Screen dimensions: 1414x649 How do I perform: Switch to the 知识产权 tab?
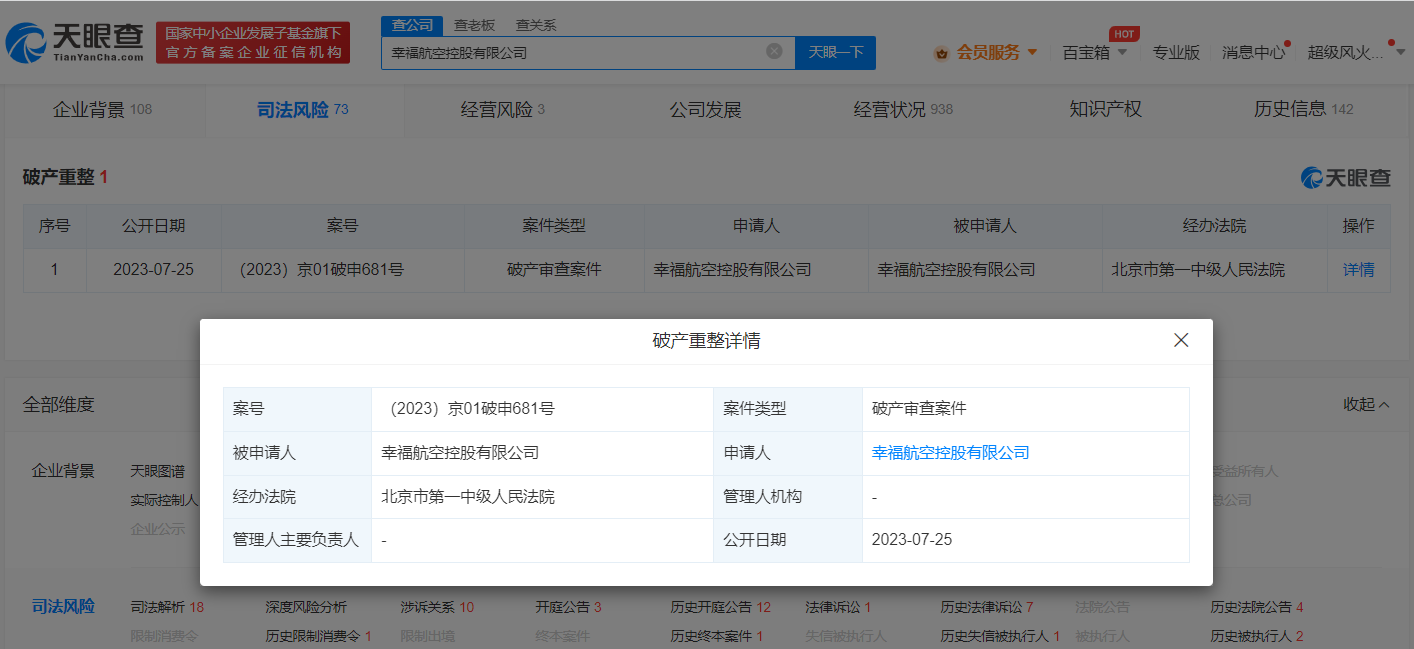pos(1106,110)
